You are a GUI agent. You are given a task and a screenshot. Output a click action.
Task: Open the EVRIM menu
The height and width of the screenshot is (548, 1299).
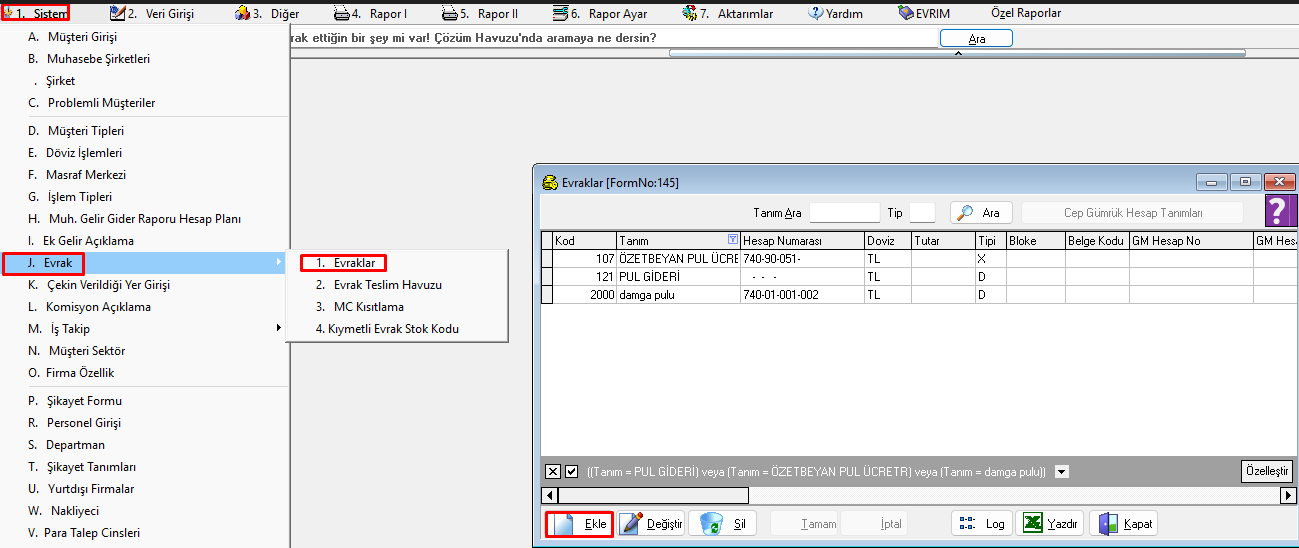[924, 14]
